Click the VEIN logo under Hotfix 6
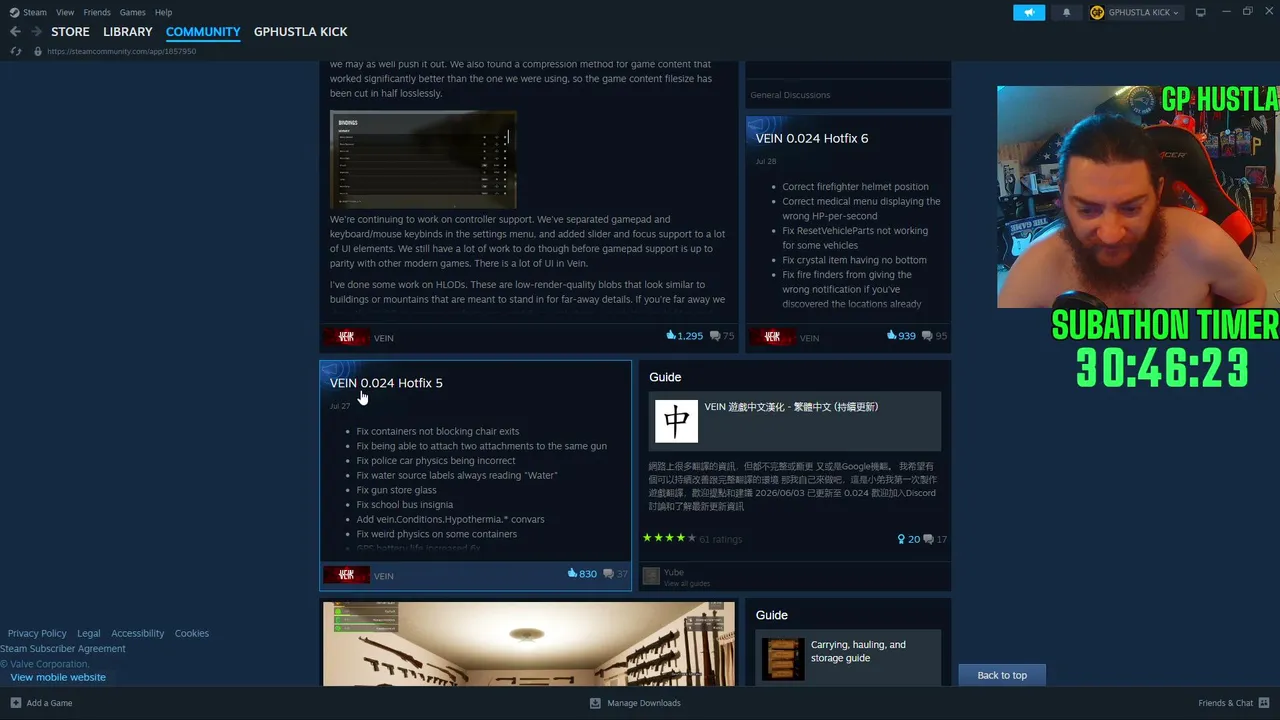This screenshot has height=720, width=1280. click(x=772, y=337)
